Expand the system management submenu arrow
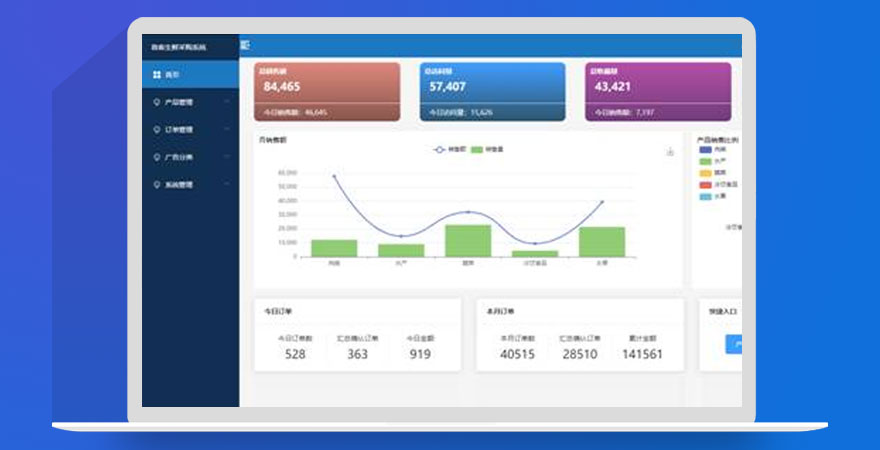Viewport: 880px width, 450px height. pyautogui.click(x=227, y=185)
